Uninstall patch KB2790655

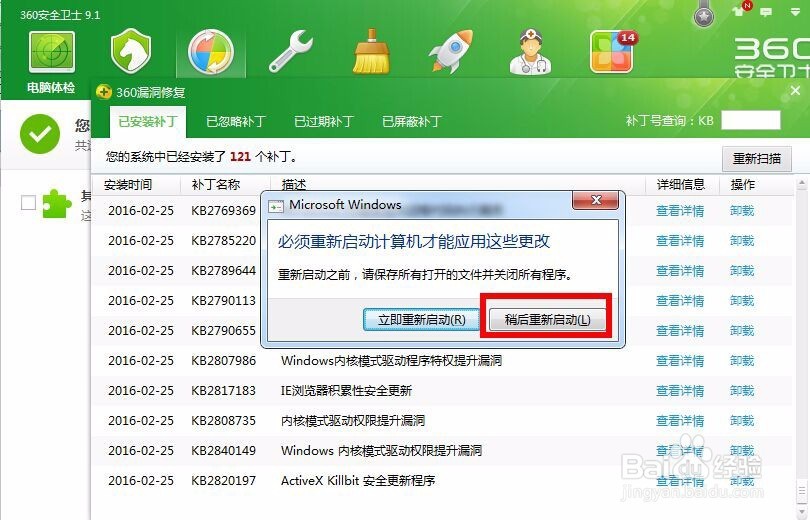742,330
